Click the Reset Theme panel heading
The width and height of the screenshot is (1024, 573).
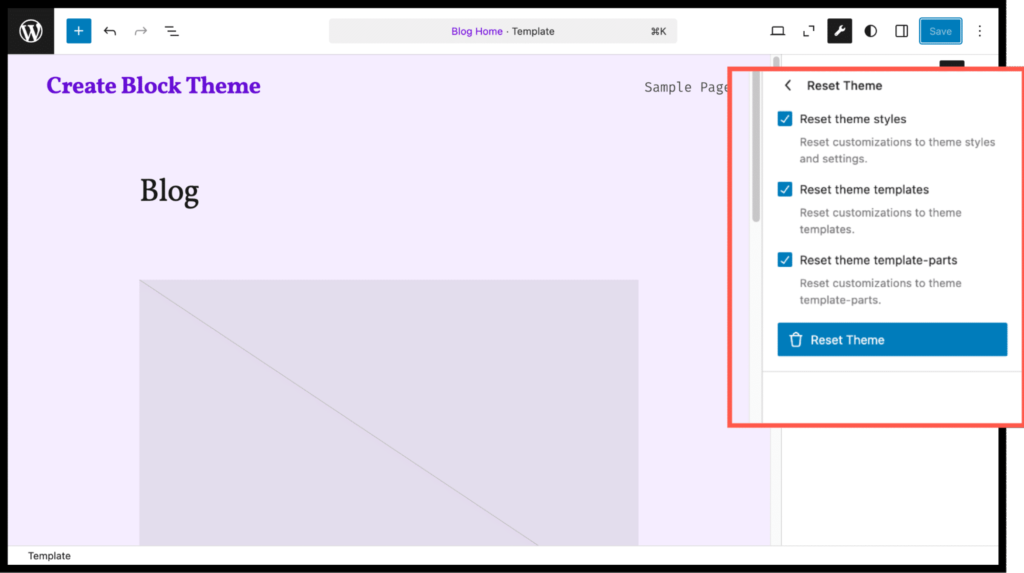click(844, 86)
